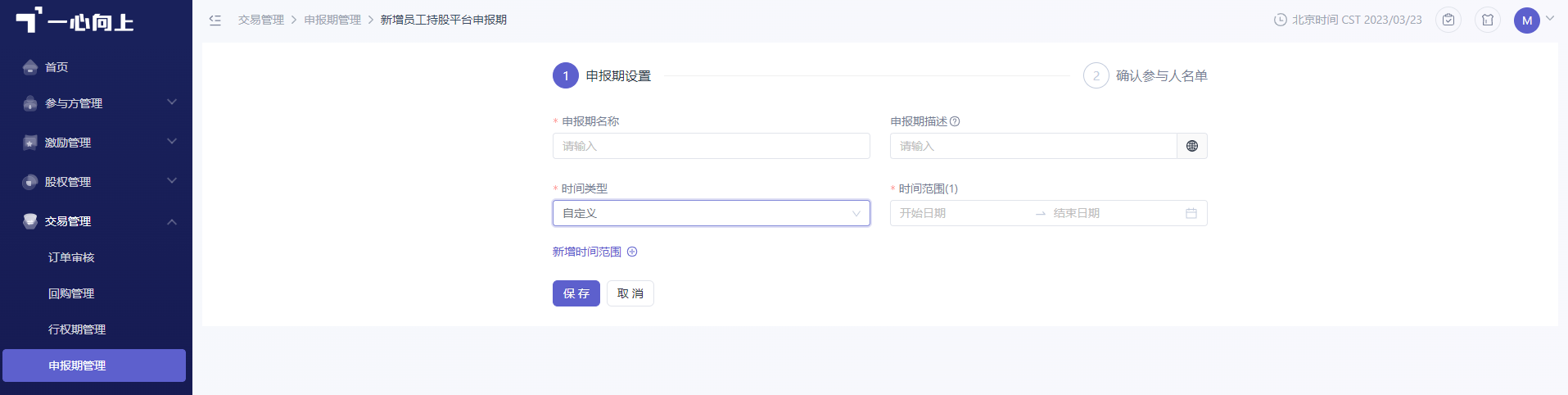Click the plus icon next to 新增时间范围
Viewport: 1568px width, 395px height.
632,252
